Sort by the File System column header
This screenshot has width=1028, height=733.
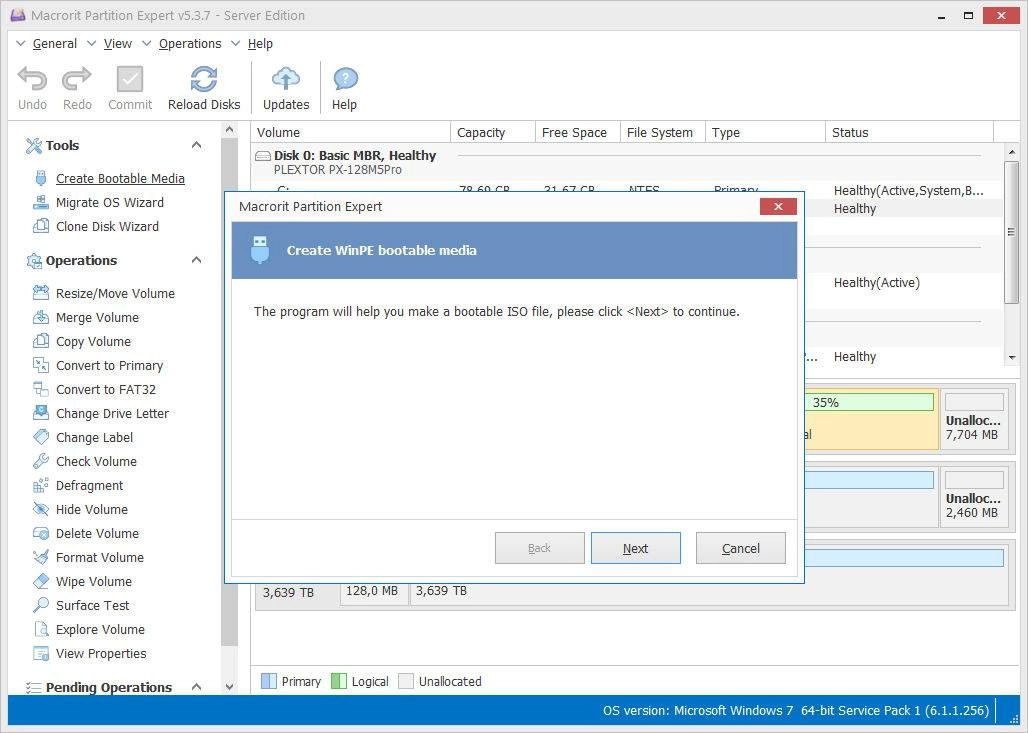click(x=662, y=132)
